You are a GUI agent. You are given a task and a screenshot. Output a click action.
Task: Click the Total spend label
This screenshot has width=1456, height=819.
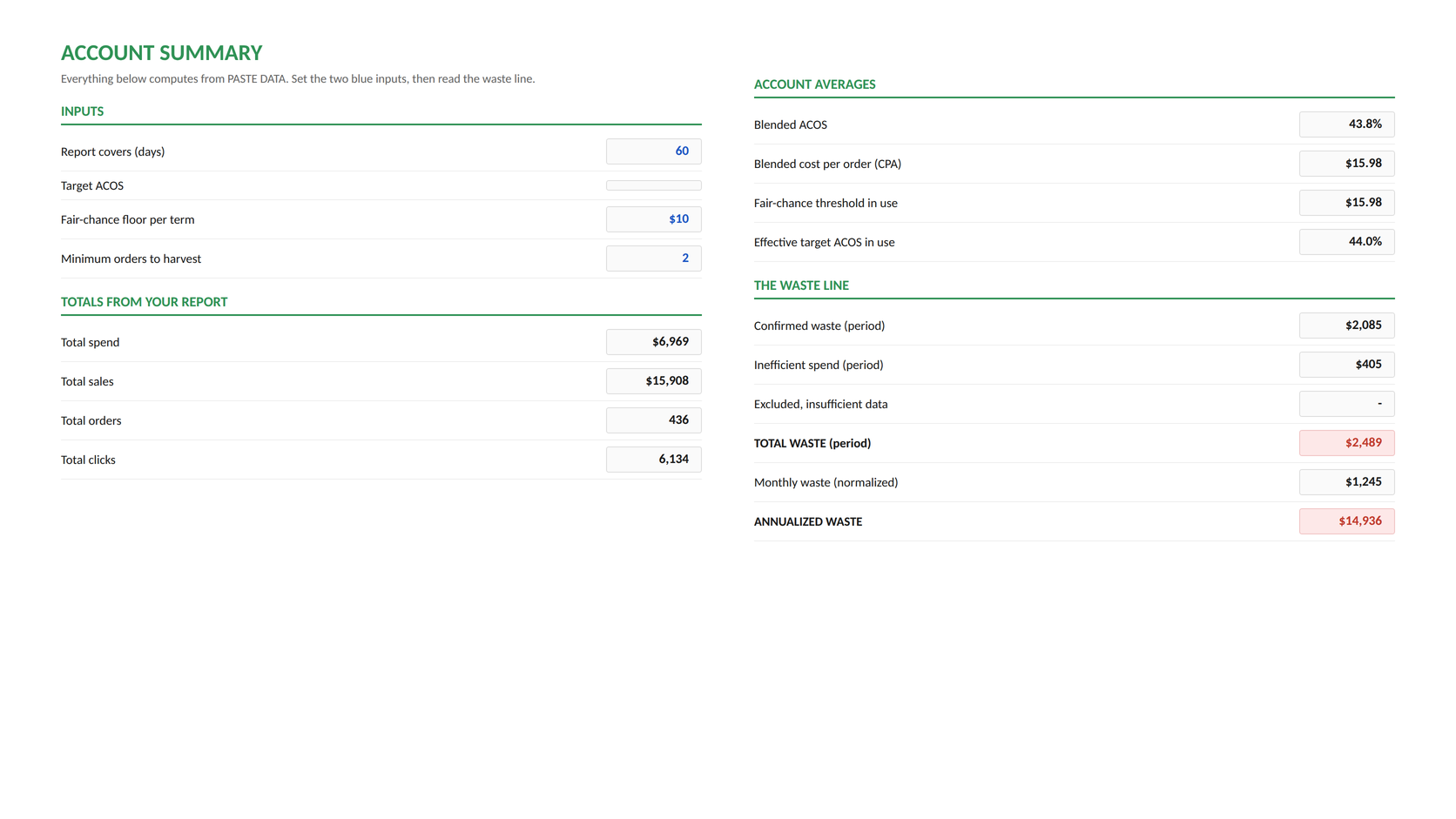90,342
